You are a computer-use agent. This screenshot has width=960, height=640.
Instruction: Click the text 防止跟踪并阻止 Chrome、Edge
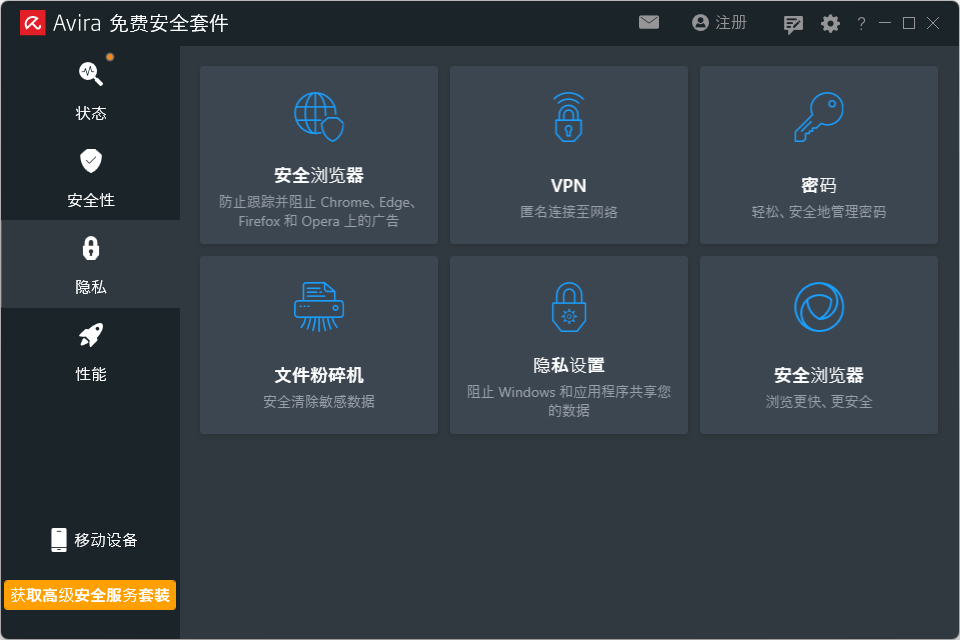(x=318, y=202)
